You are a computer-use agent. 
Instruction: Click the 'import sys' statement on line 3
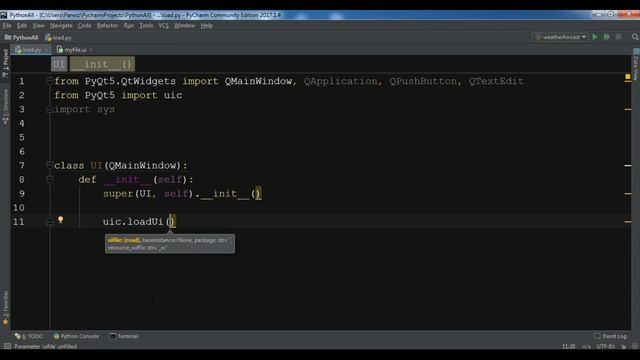(x=84, y=109)
